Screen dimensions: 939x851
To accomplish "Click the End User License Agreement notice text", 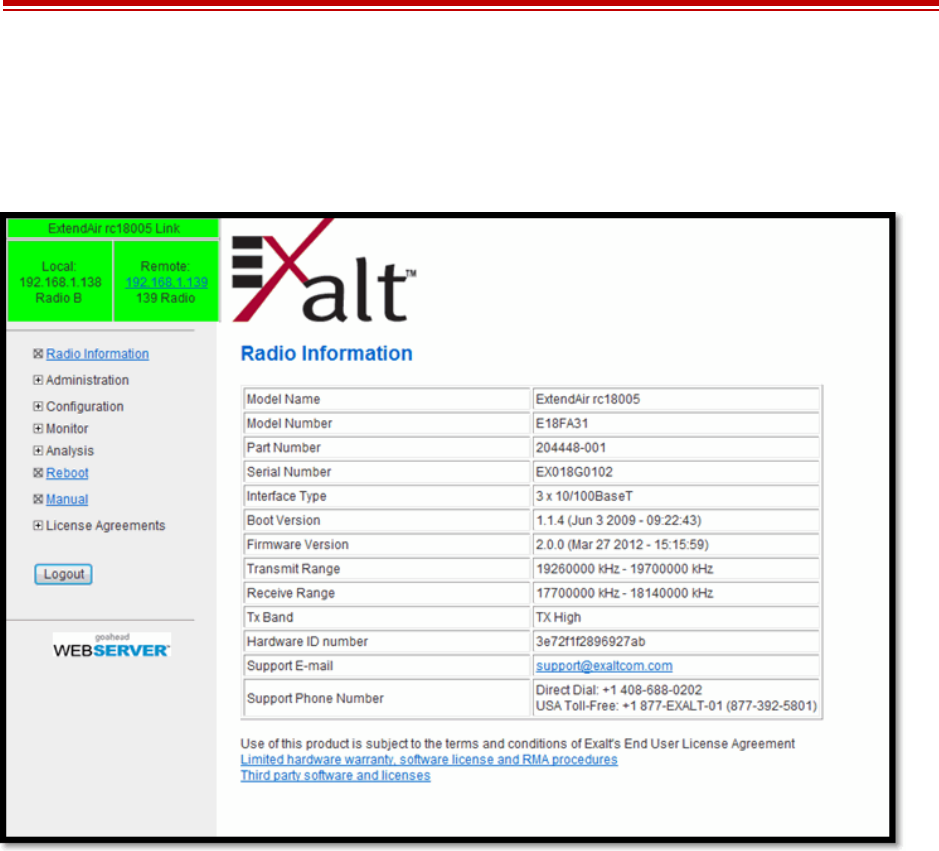I will pyautogui.click(x=517, y=744).
